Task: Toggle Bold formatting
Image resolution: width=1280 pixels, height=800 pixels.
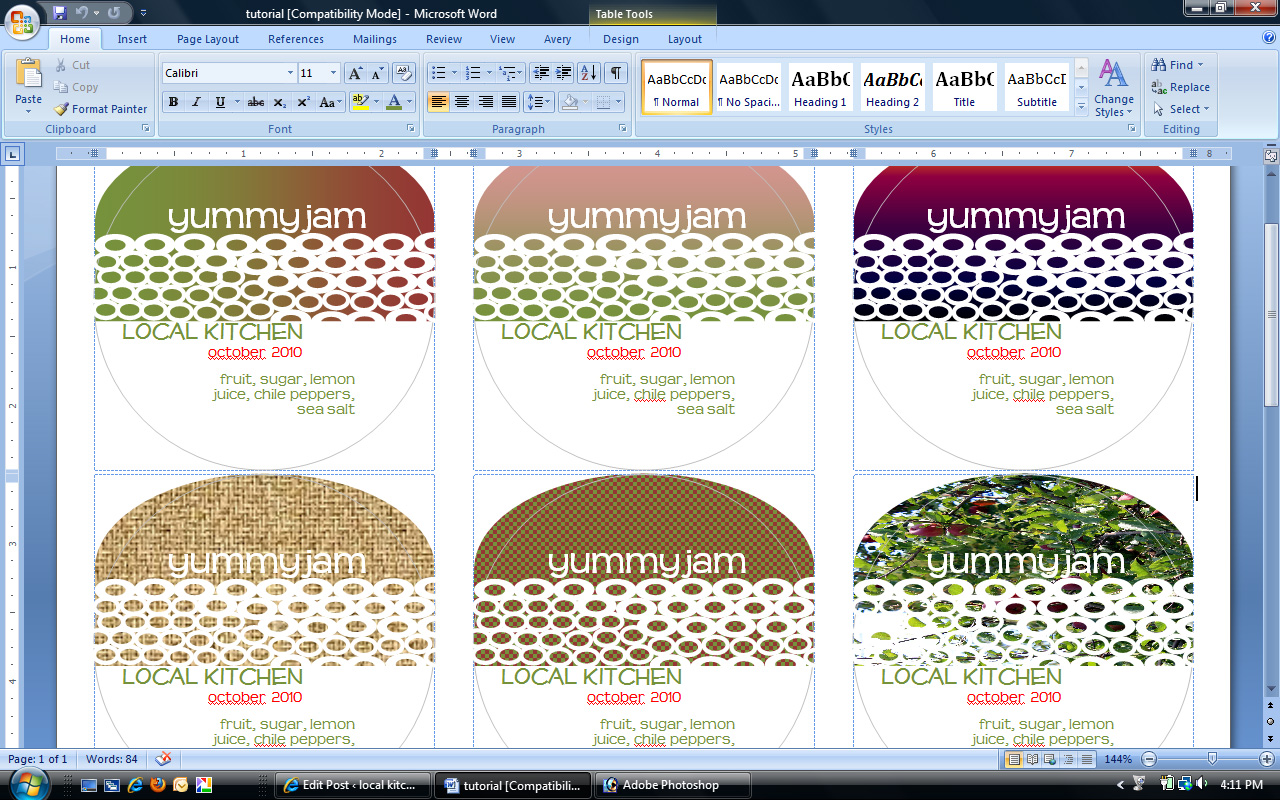Action: [174, 102]
